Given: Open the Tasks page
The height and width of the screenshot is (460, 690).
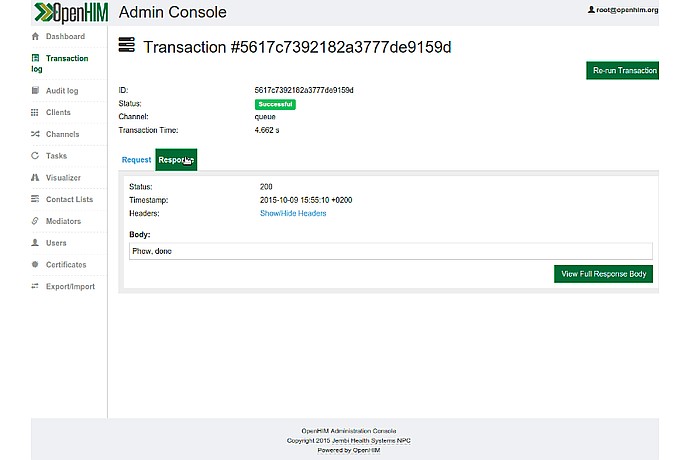Looking at the screenshot, I should [x=56, y=156].
